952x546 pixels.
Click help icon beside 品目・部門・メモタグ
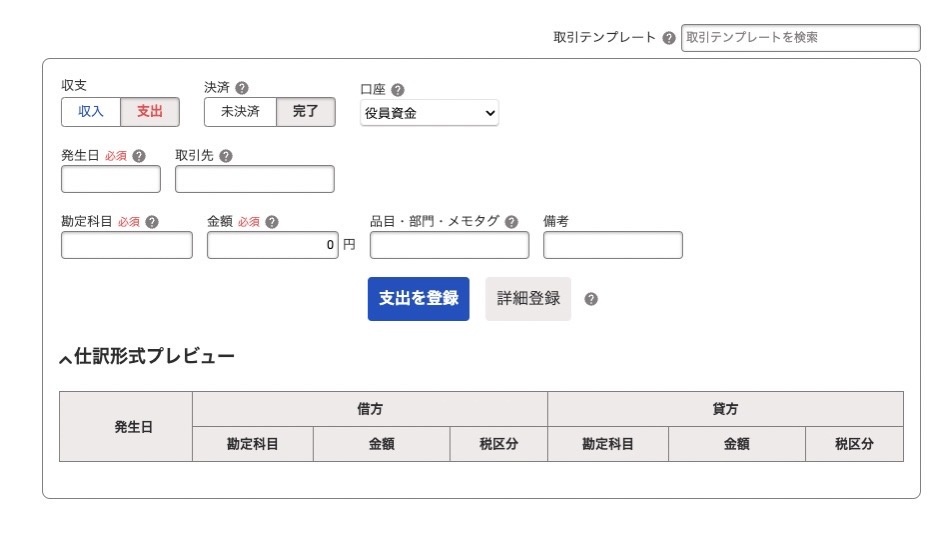[512, 222]
